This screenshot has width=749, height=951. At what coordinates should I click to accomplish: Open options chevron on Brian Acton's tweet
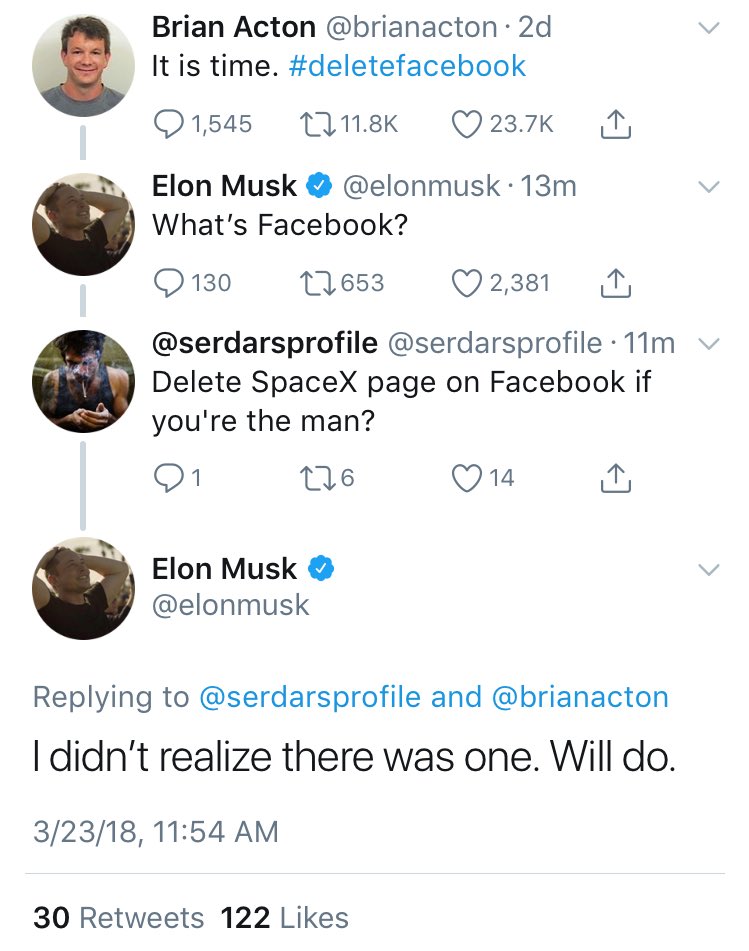coord(708,28)
